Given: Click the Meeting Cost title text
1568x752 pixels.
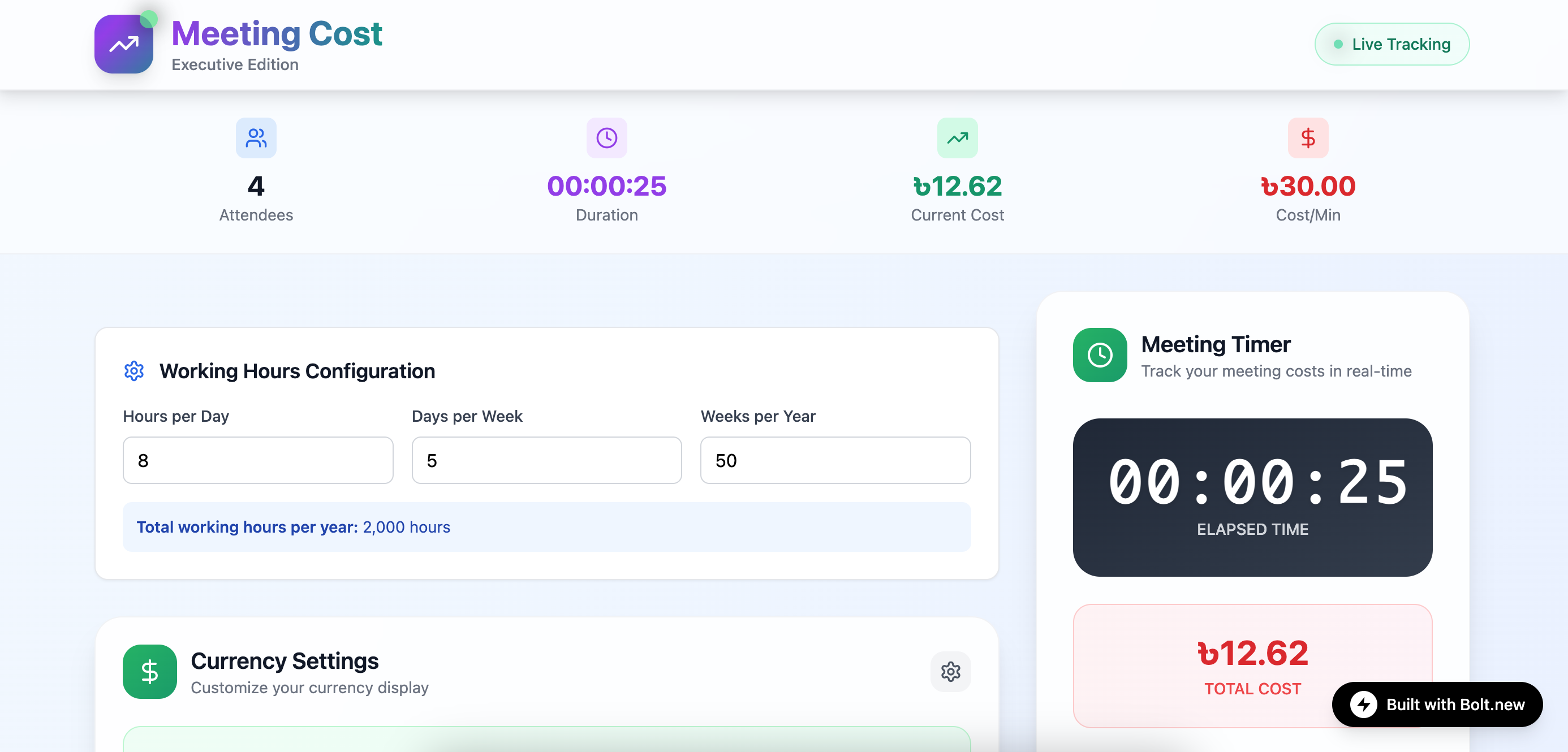Looking at the screenshot, I should click(x=277, y=33).
